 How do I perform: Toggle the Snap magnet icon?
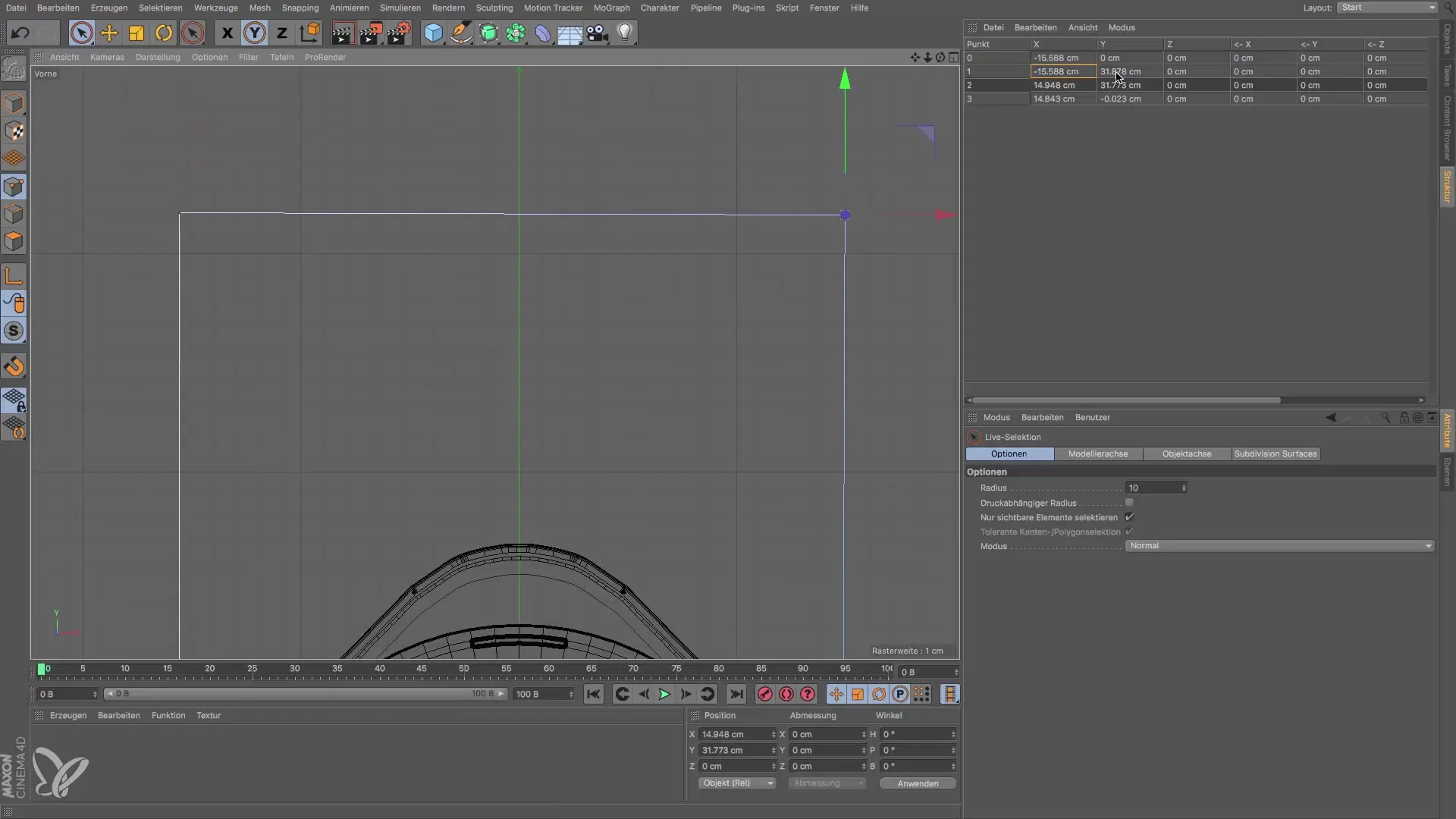click(14, 367)
